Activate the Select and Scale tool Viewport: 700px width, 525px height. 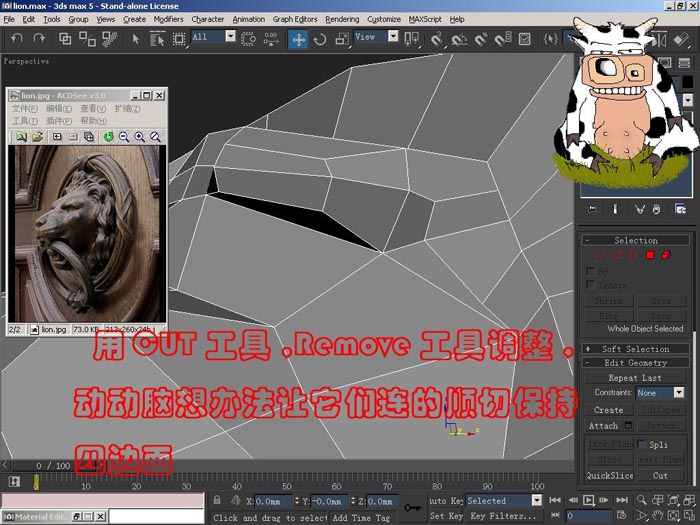[342, 39]
